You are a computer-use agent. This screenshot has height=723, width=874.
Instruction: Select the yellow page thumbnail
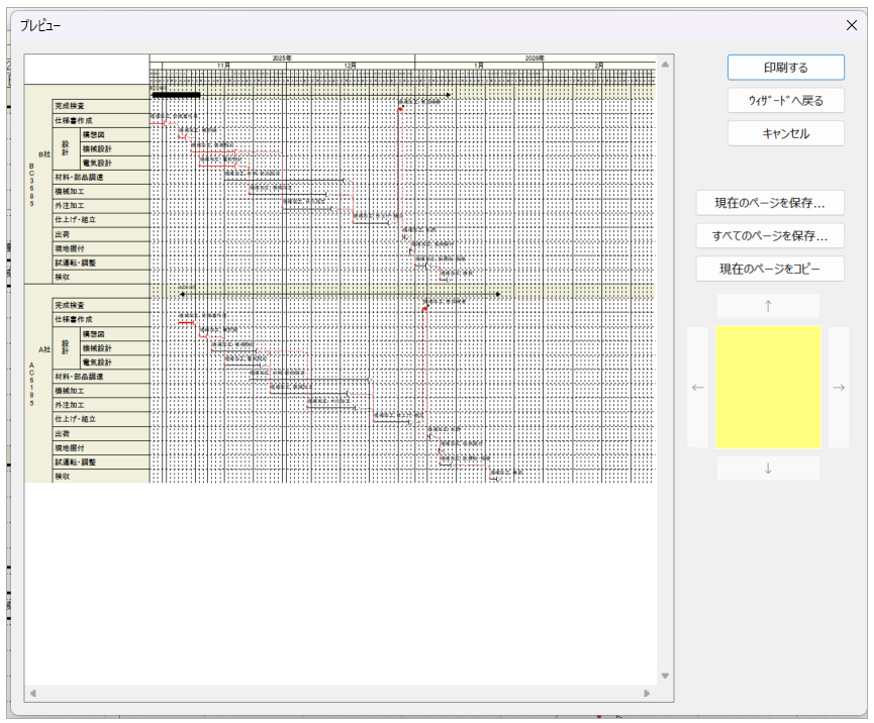[768, 387]
